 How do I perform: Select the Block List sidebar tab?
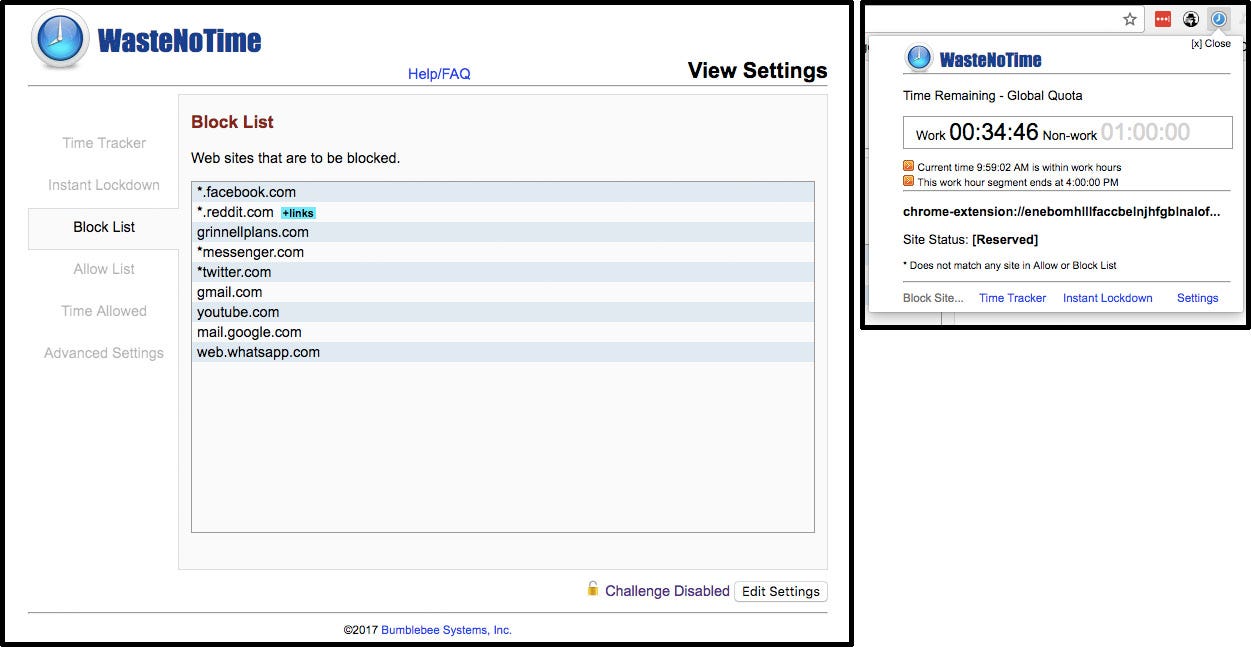tap(104, 227)
